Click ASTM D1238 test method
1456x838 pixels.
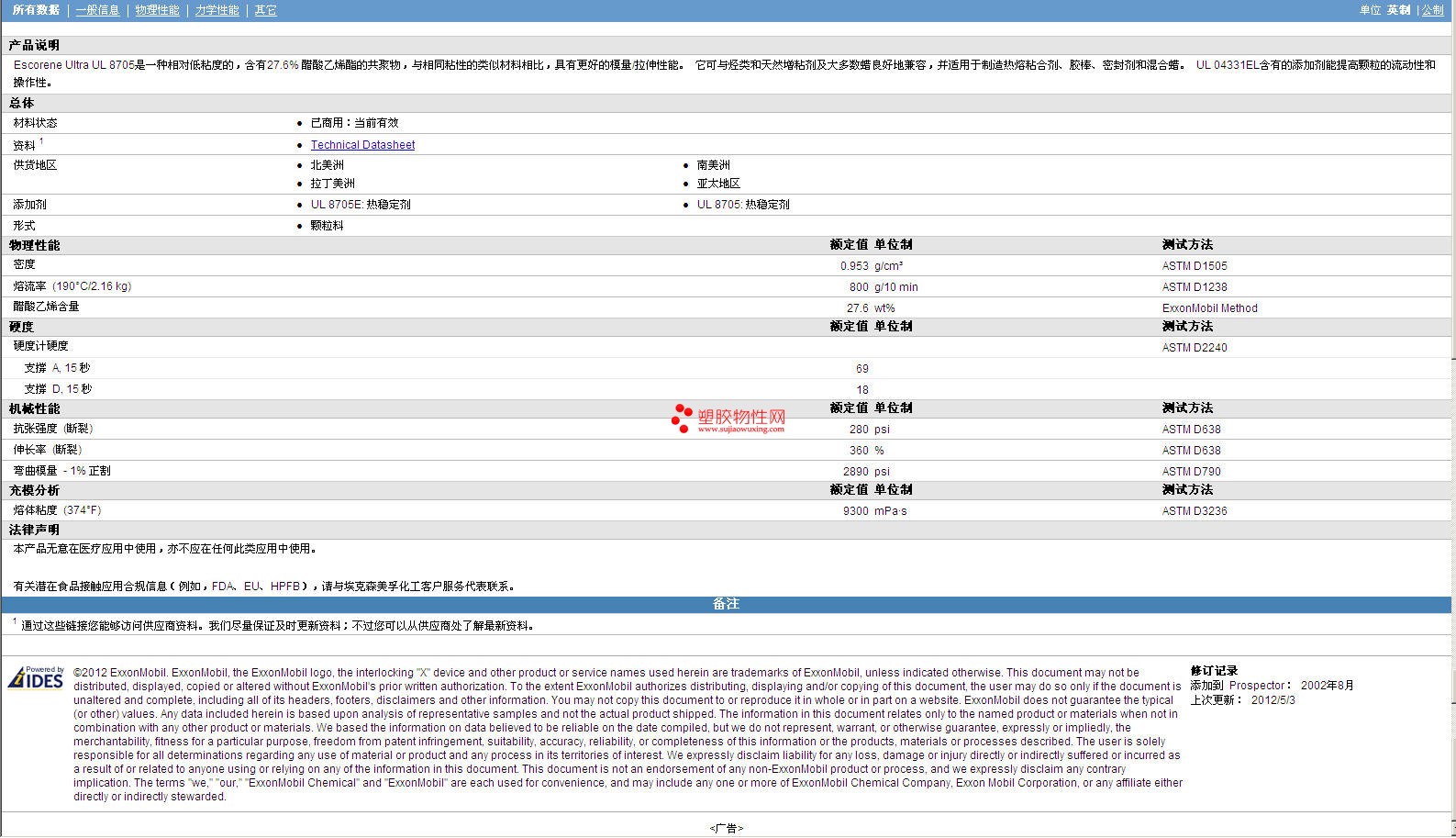point(1195,287)
